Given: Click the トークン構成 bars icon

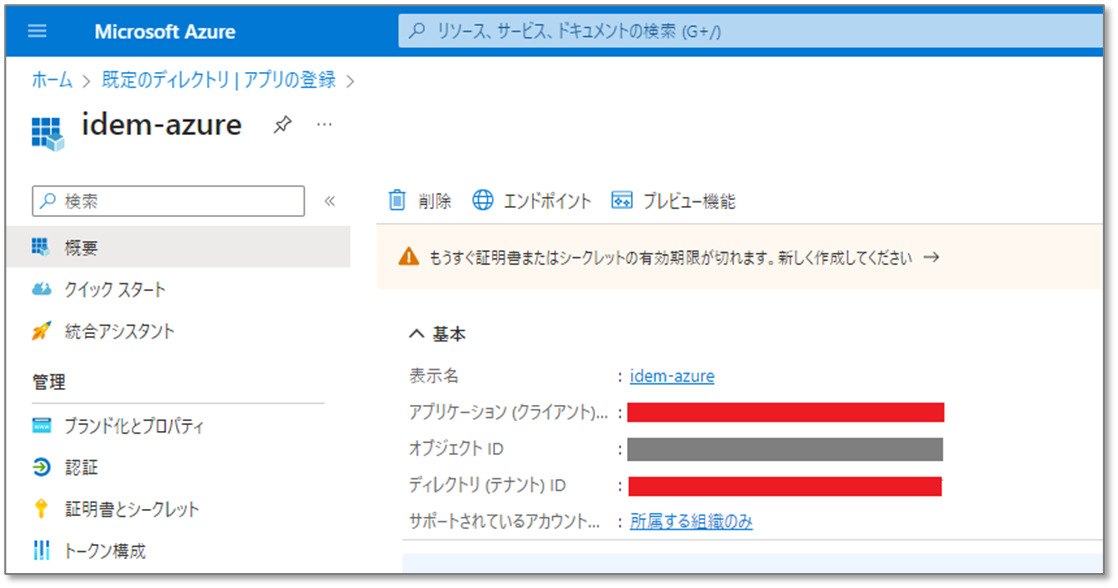Looking at the screenshot, I should click(x=41, y=550).
